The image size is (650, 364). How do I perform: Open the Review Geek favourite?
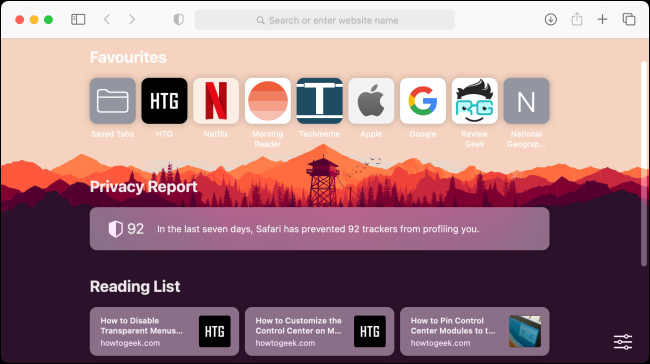pos(475,101)
